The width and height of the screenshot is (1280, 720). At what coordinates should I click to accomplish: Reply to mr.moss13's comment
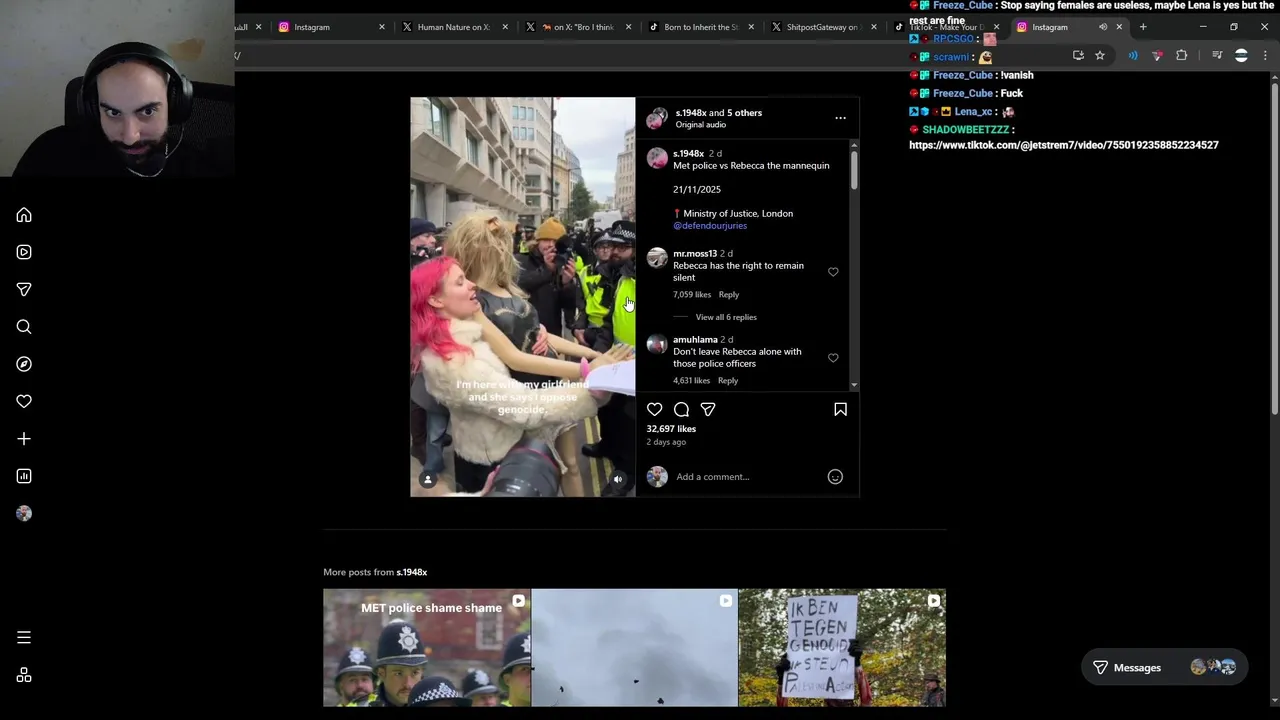pos(729,295)
